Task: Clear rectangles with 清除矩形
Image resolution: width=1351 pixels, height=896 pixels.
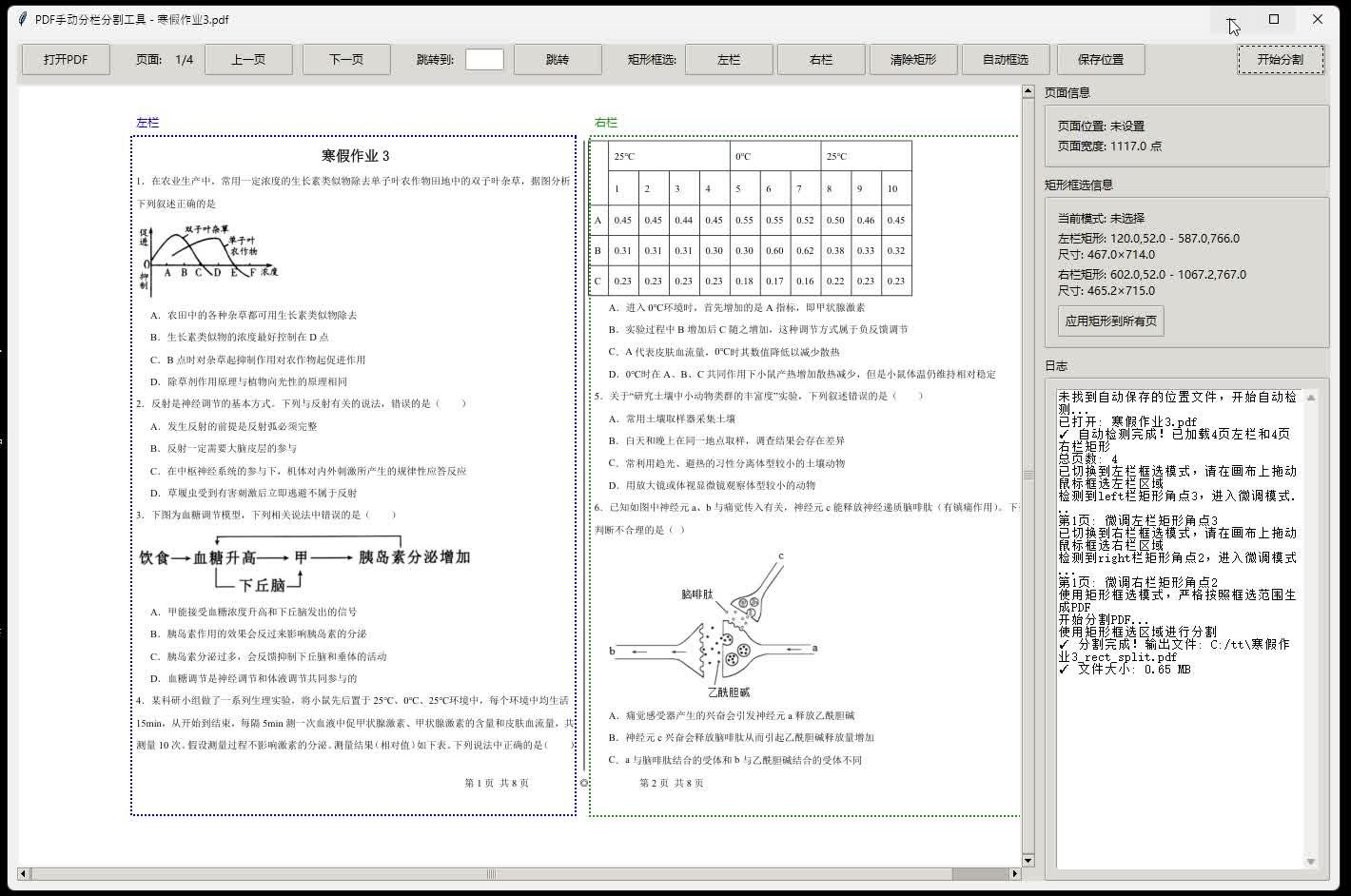Action: [913, 59]
